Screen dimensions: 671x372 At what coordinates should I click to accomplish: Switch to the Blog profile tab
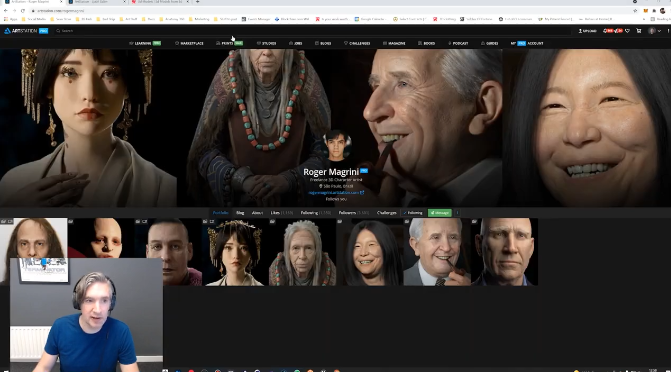pyautogui.click(x=240, y=213)
